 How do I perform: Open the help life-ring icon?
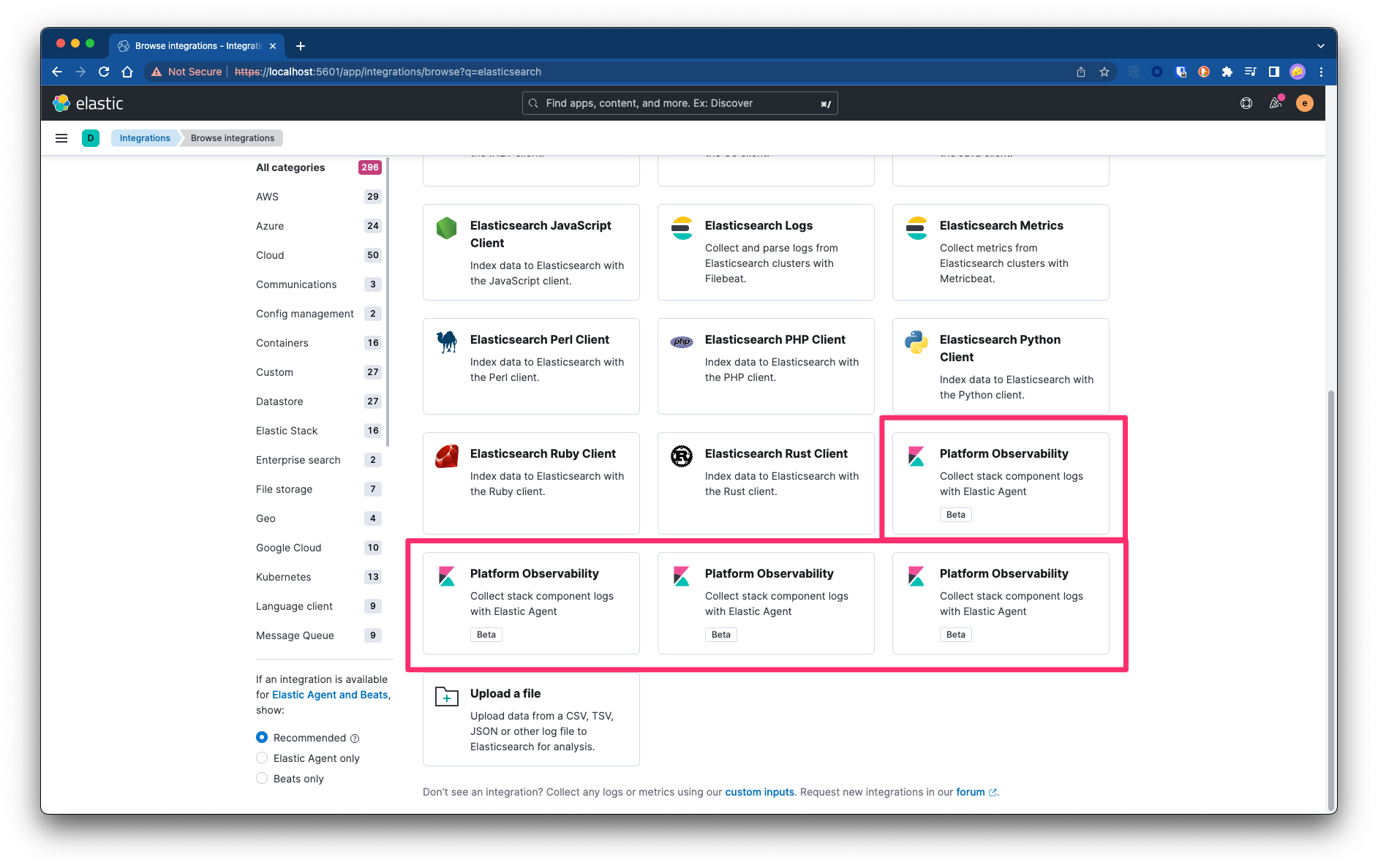pos(1246,103)
